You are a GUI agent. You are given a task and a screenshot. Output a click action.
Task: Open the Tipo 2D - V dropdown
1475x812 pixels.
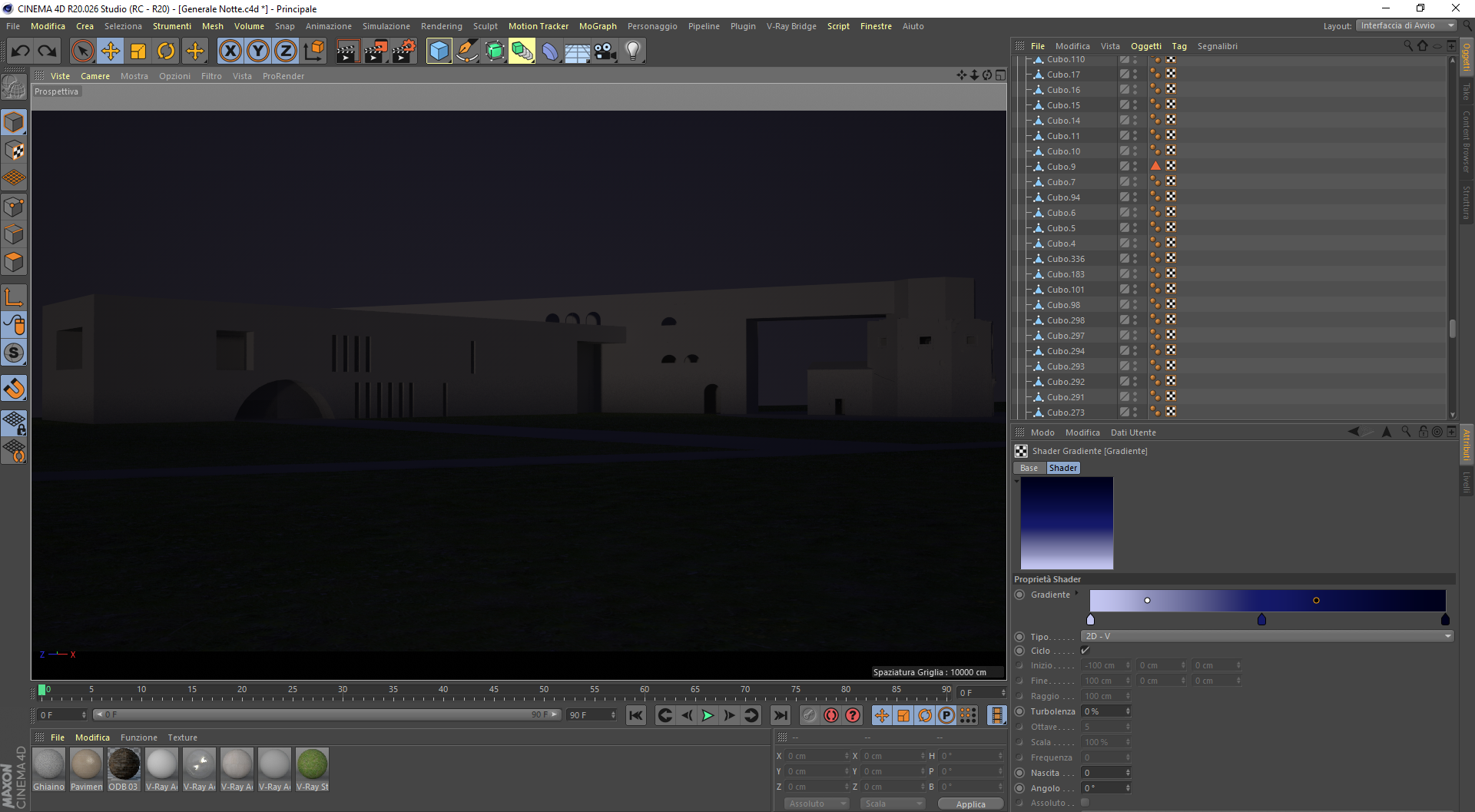1267,636
